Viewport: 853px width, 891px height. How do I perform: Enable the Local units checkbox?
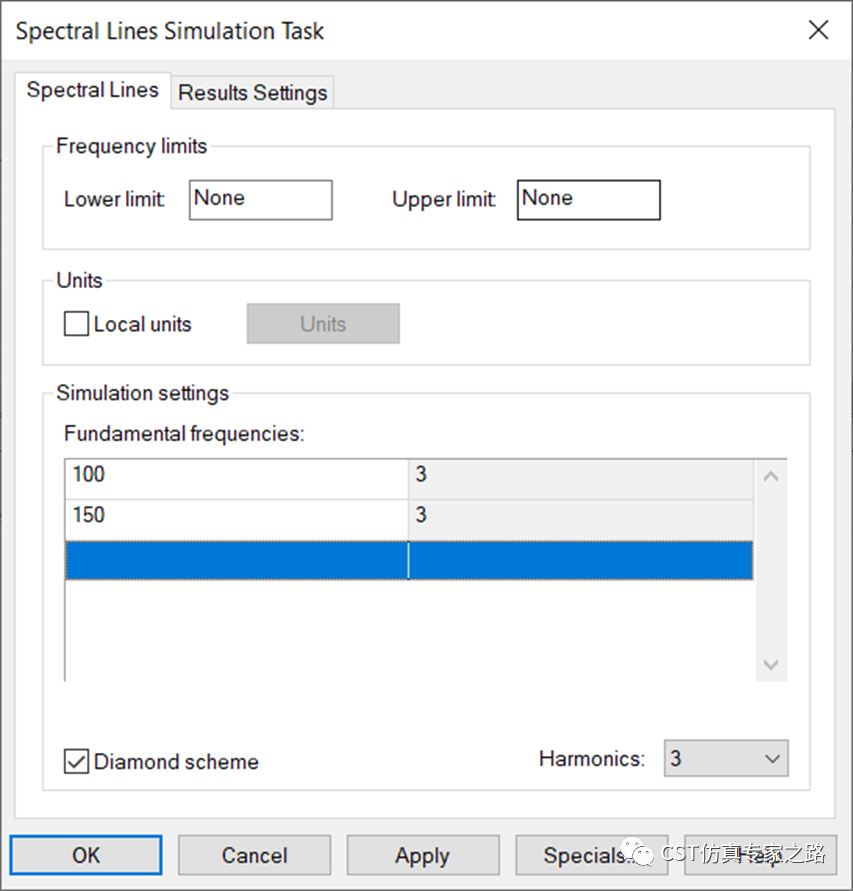tap(76, 324)
